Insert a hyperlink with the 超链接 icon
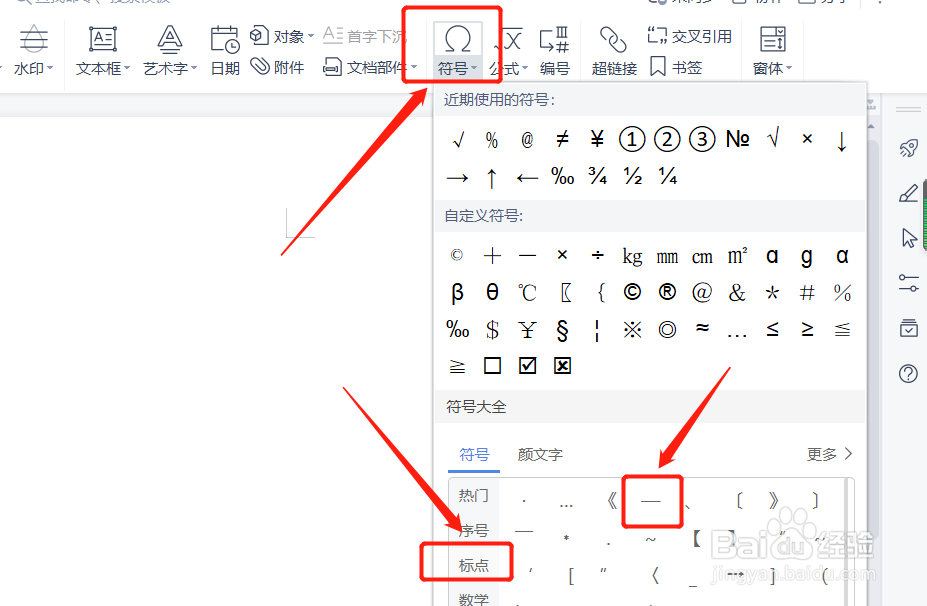 [612, 48]
